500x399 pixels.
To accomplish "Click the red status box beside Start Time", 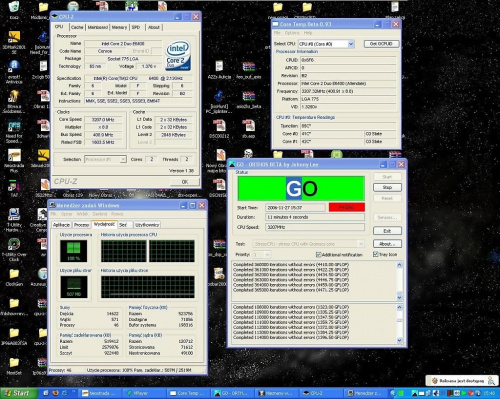I will (347, 207).
